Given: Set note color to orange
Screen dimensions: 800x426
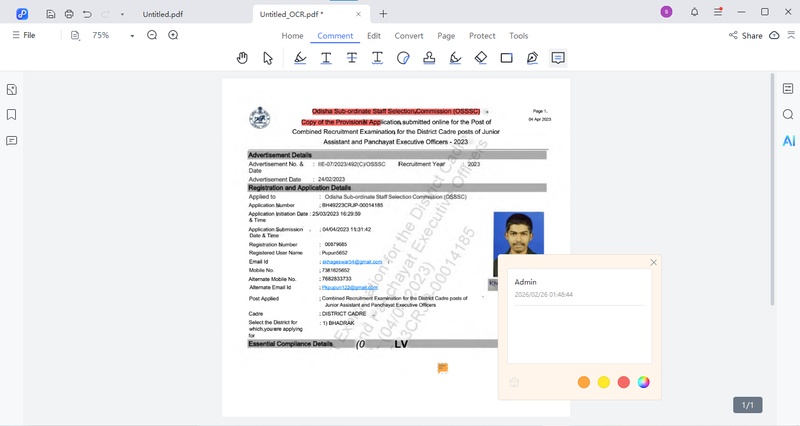Looking at the screenshot, I should tap(584, 382).
